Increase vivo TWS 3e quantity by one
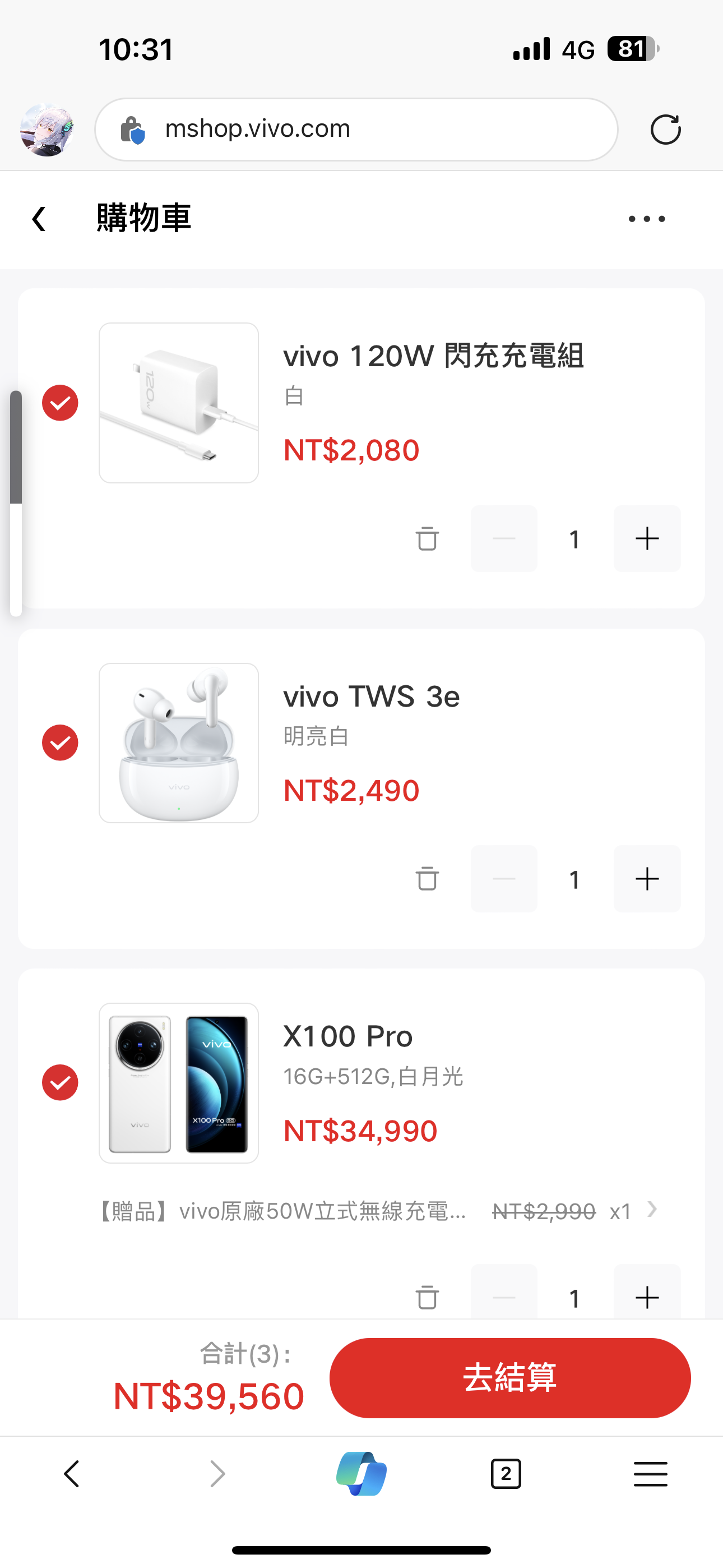Viewport: 723px width, 1568px height. (x=647, y=878)
